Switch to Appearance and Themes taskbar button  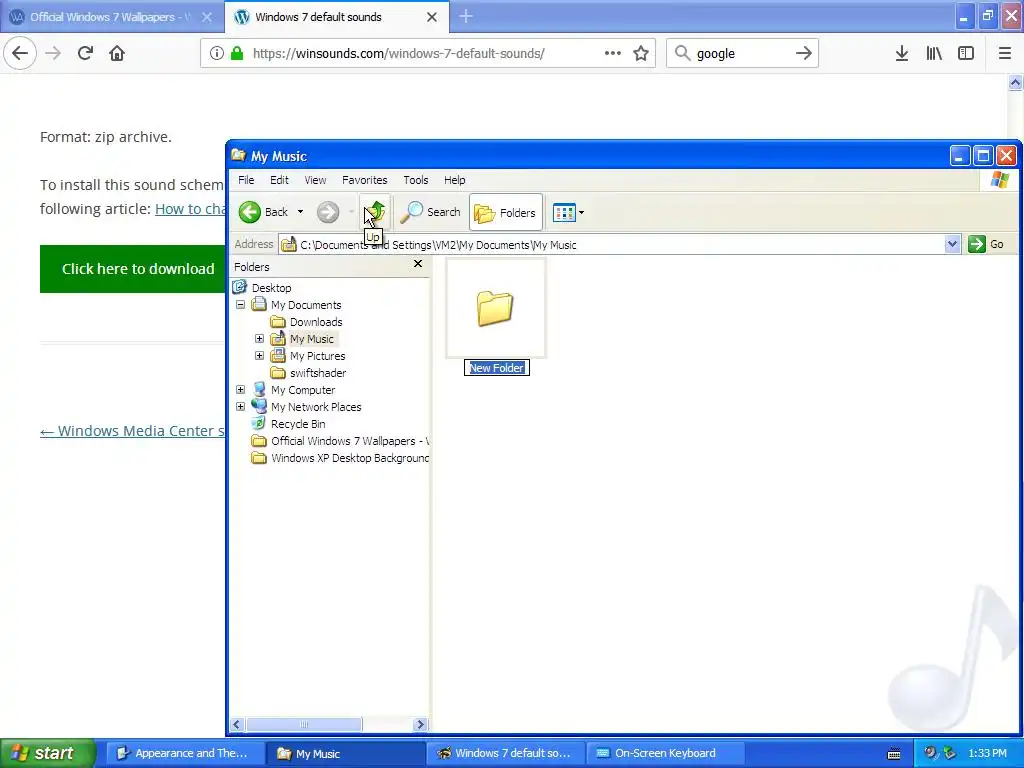pyautogui.click(x=185, y=753)
